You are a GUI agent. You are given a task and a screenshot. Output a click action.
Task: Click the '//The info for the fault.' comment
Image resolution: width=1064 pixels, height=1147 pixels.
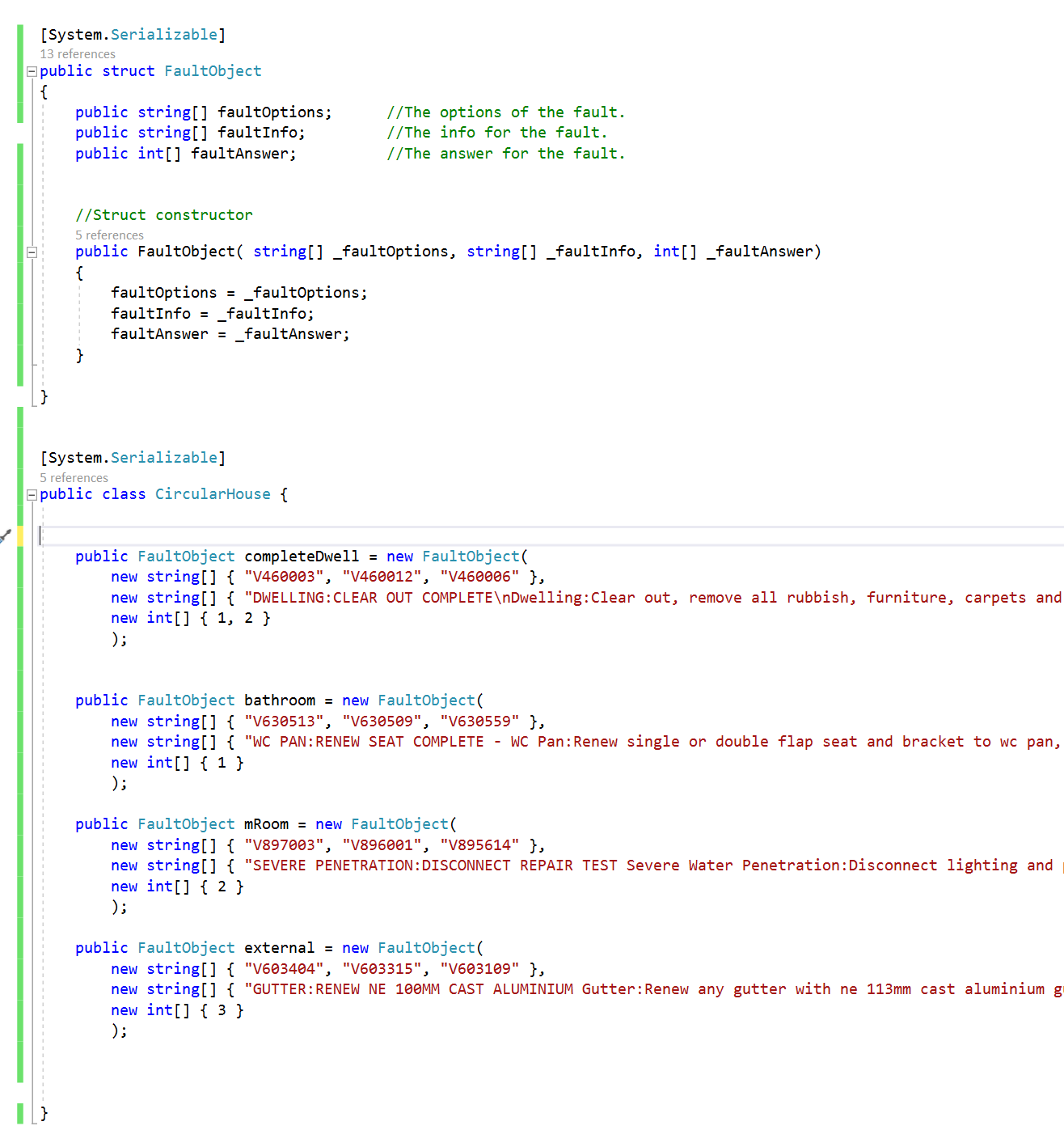[x=497, y=133]
